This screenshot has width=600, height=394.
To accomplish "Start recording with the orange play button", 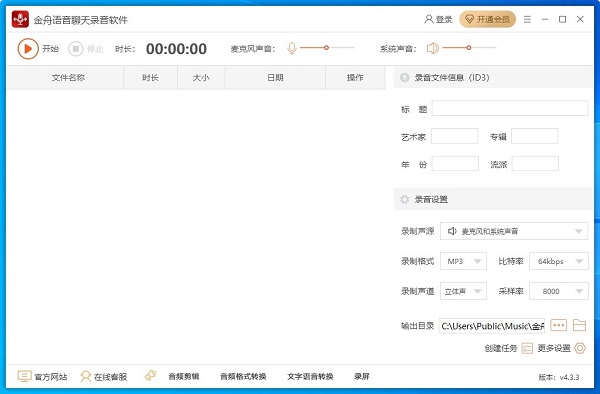I will [28, 49].
